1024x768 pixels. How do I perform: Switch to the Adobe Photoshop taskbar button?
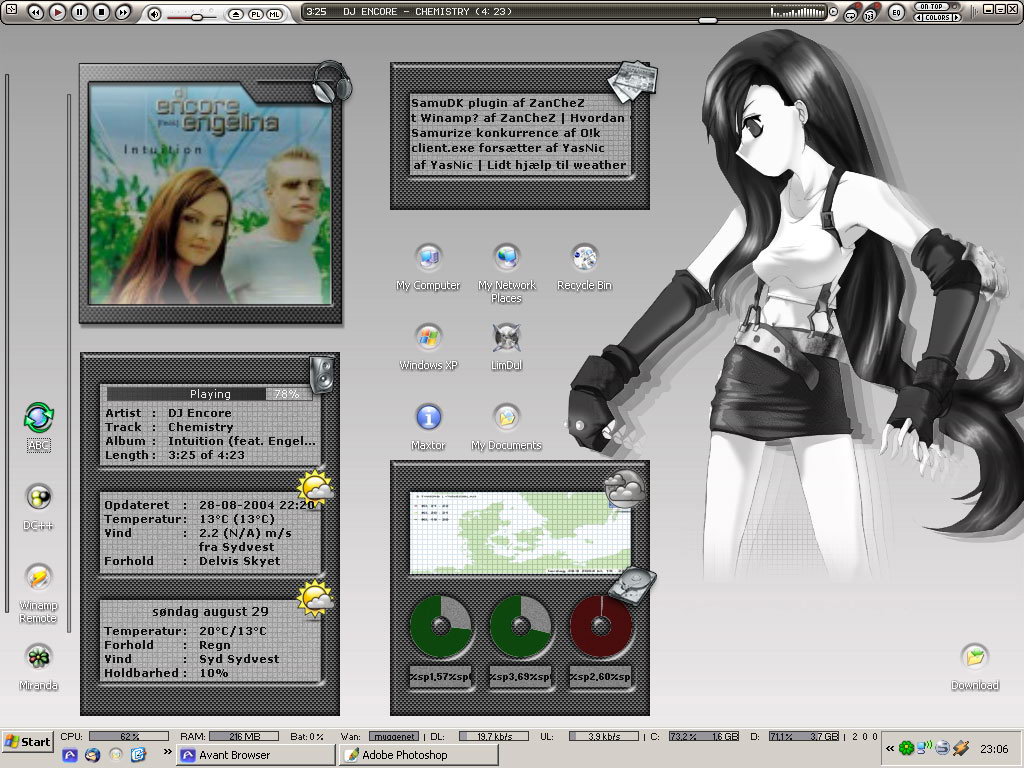coord(419,755)
